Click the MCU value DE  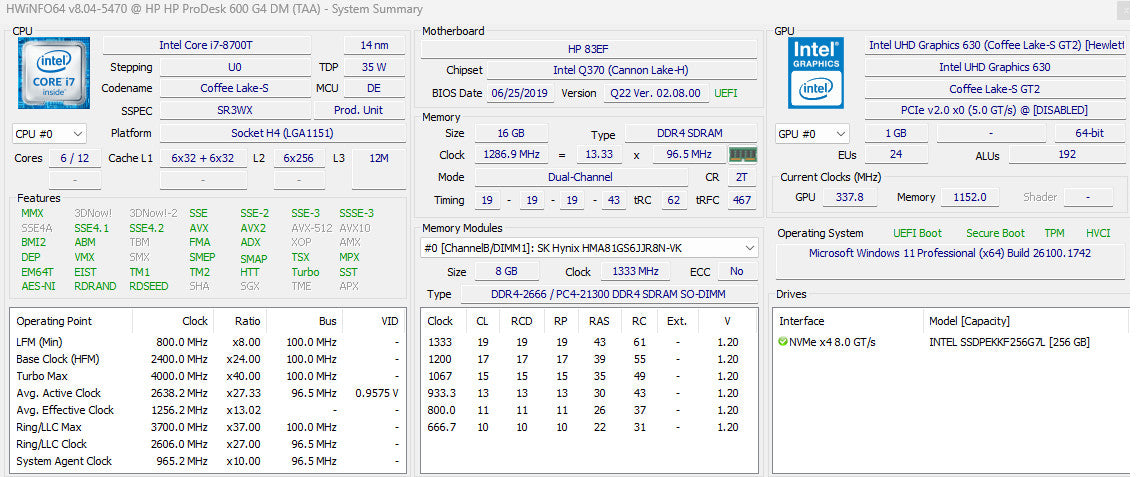(x=375, y=88)
